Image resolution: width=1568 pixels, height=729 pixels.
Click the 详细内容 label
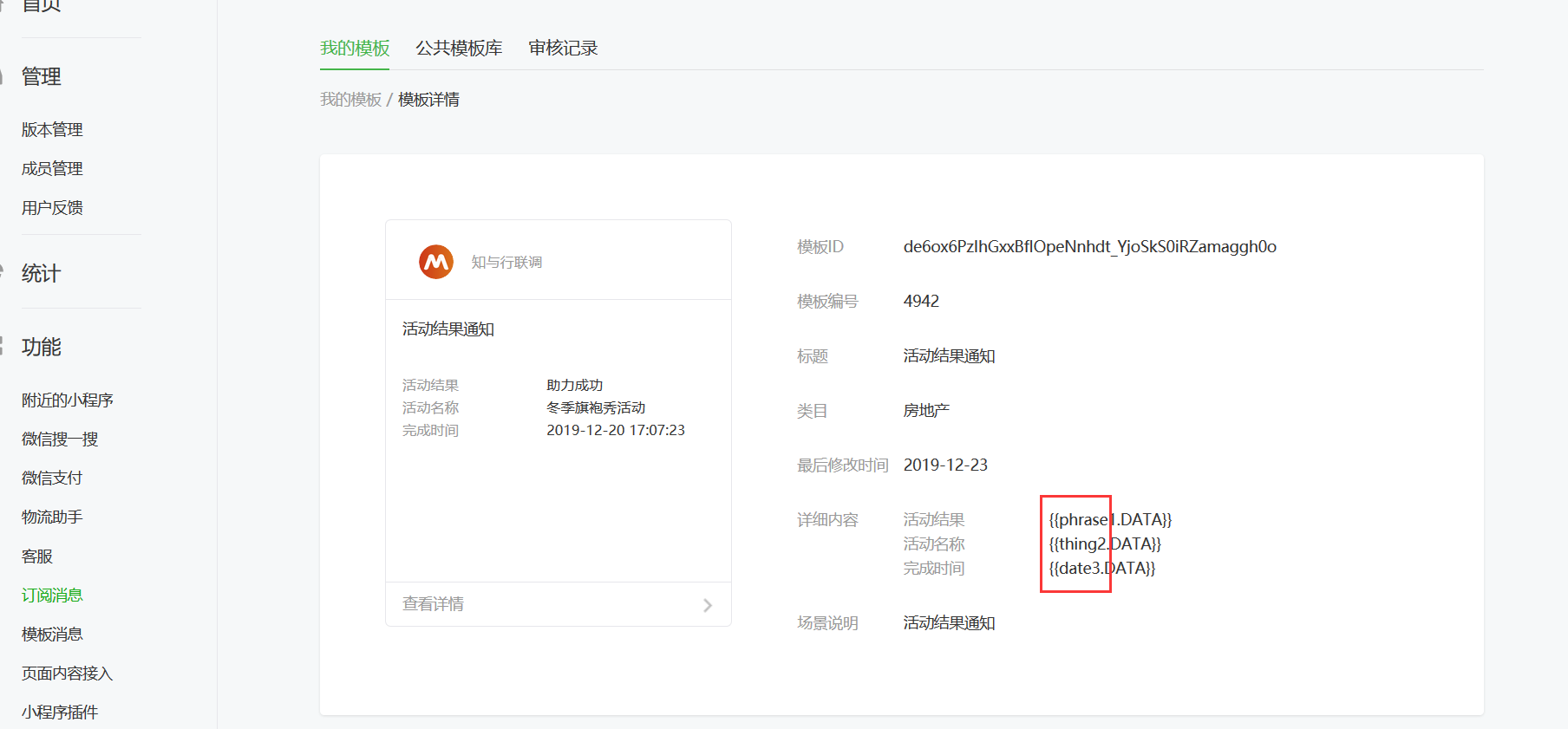827,519
